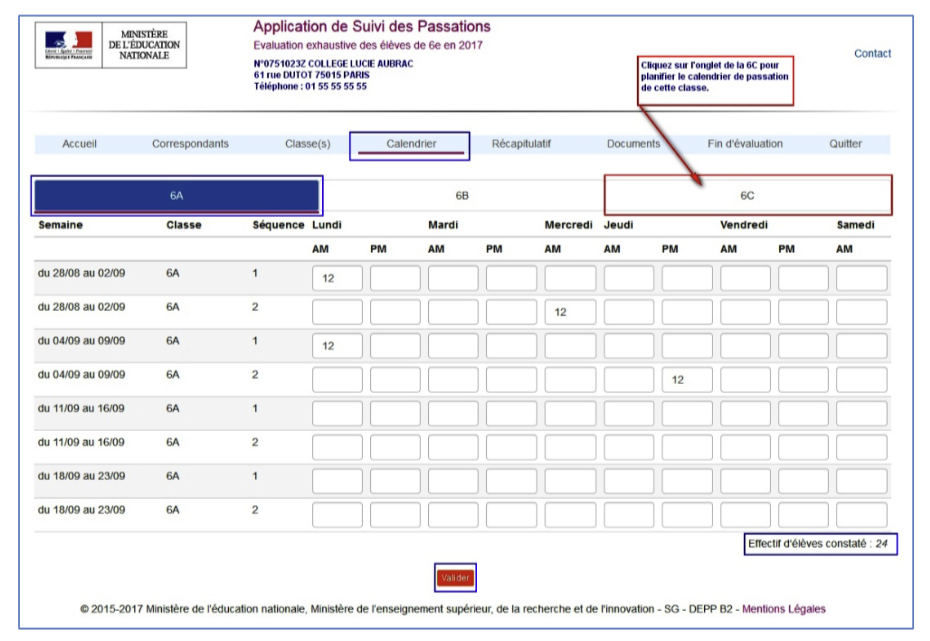Viewport: 930px width, 641px height.
Task: Click "du 28/08 au 02/09" in sequence 1 row
Action: (81, 273)
